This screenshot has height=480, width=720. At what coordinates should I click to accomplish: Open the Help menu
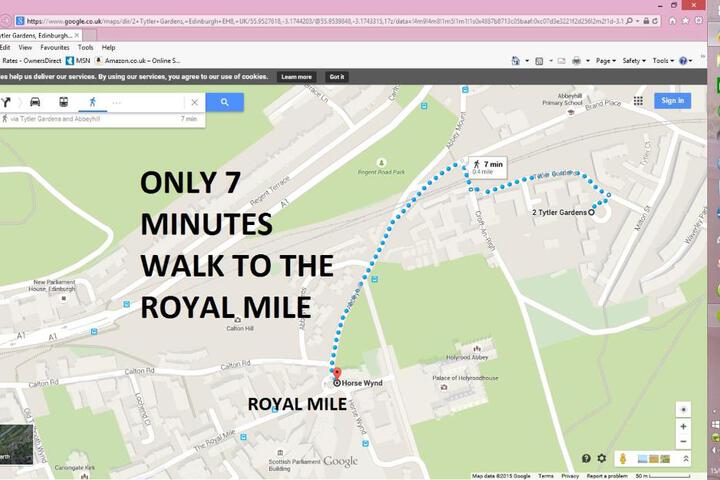[108, 47]
